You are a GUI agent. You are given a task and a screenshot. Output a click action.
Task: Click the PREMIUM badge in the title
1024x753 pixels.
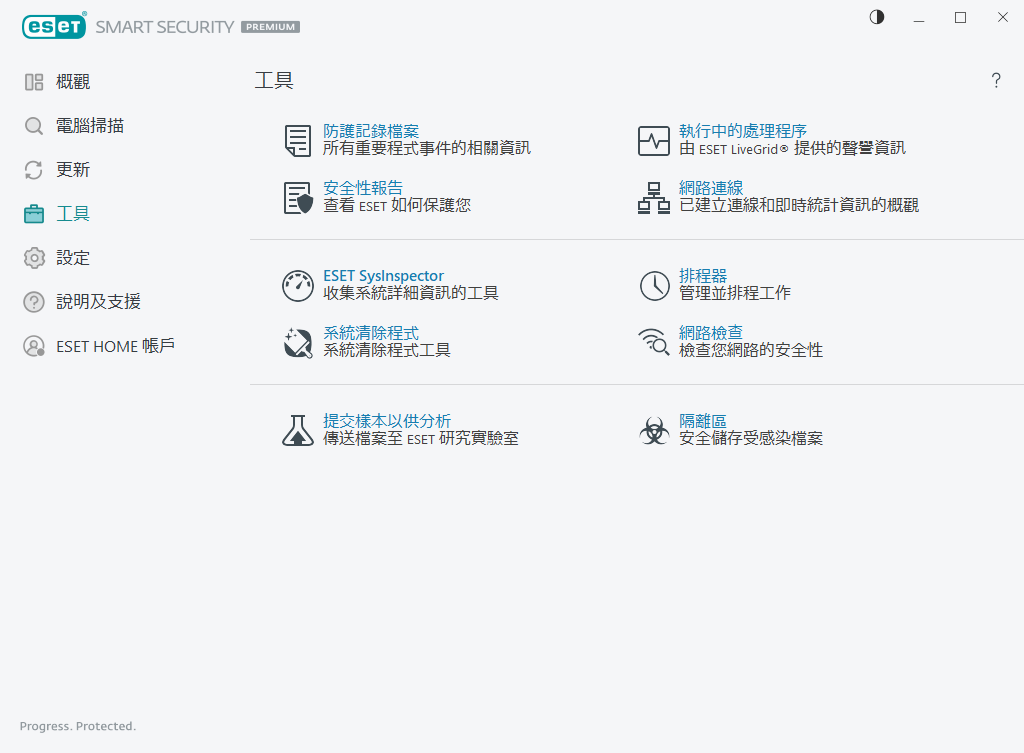(270, 27)
